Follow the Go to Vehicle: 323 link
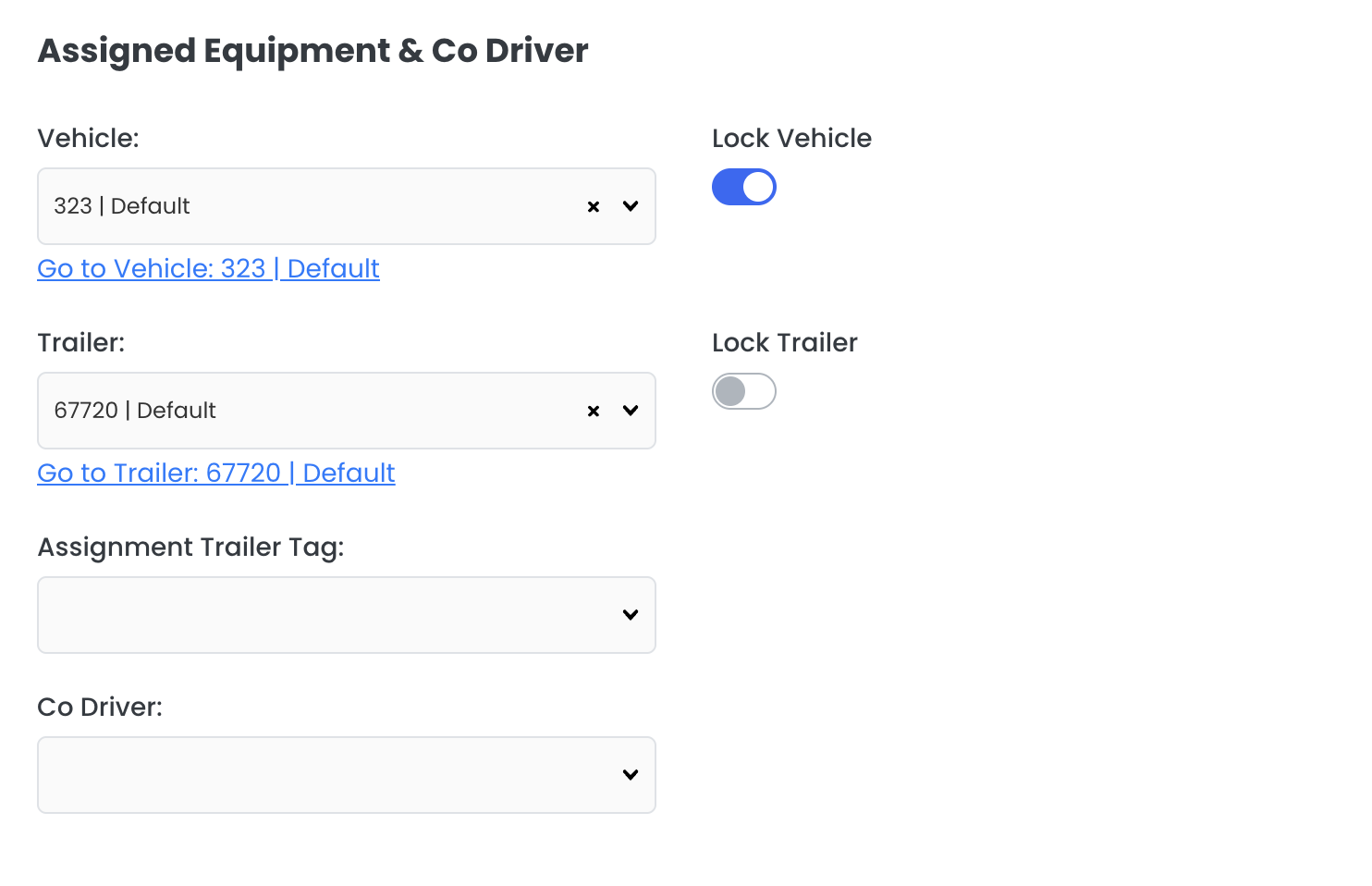Image resolution: width=1372 pixels, height=886 pixels. click(x=208, y=268)
